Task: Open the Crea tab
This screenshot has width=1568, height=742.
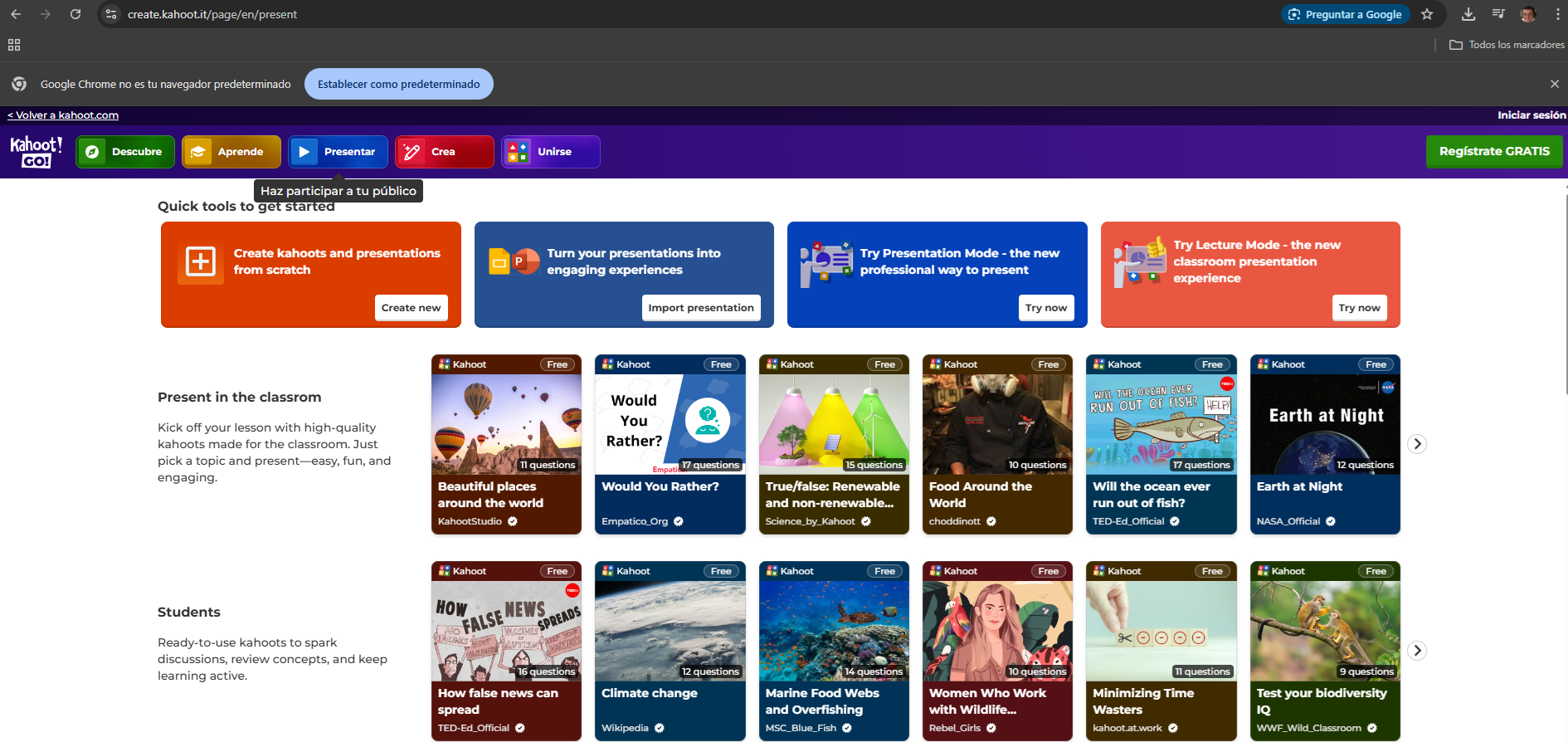Action: 444,152
